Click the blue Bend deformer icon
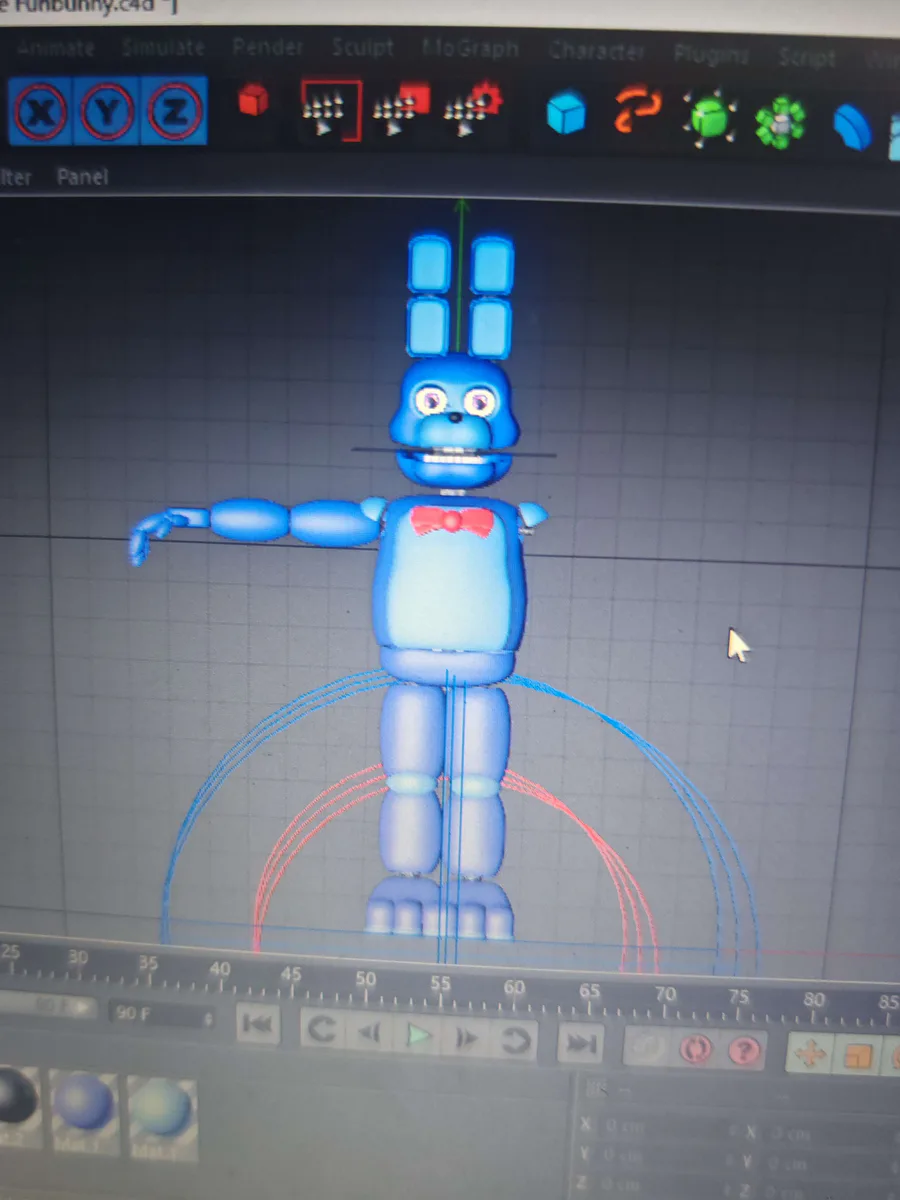900x1200 pixels. coord(852,128)
